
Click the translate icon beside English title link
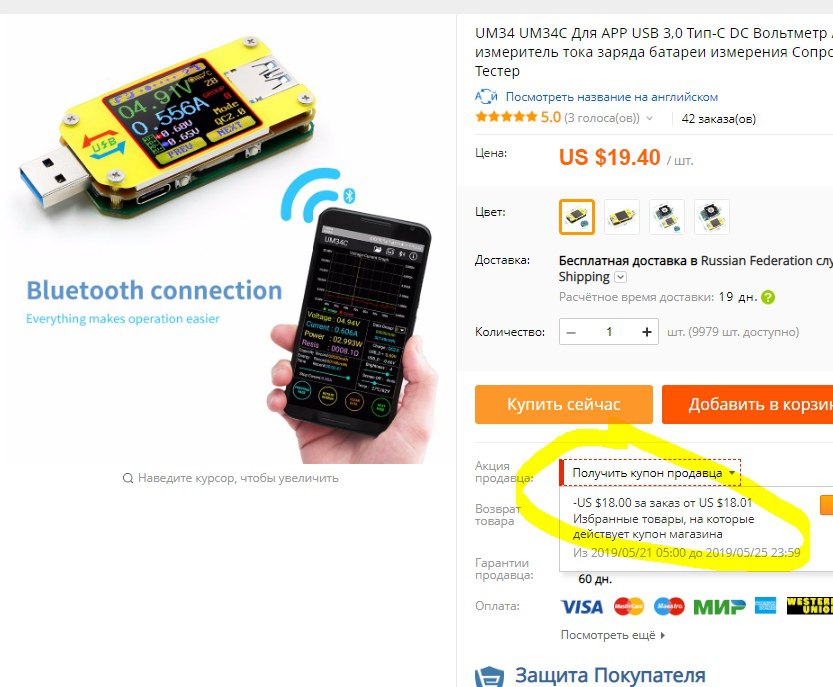point(486,97)
